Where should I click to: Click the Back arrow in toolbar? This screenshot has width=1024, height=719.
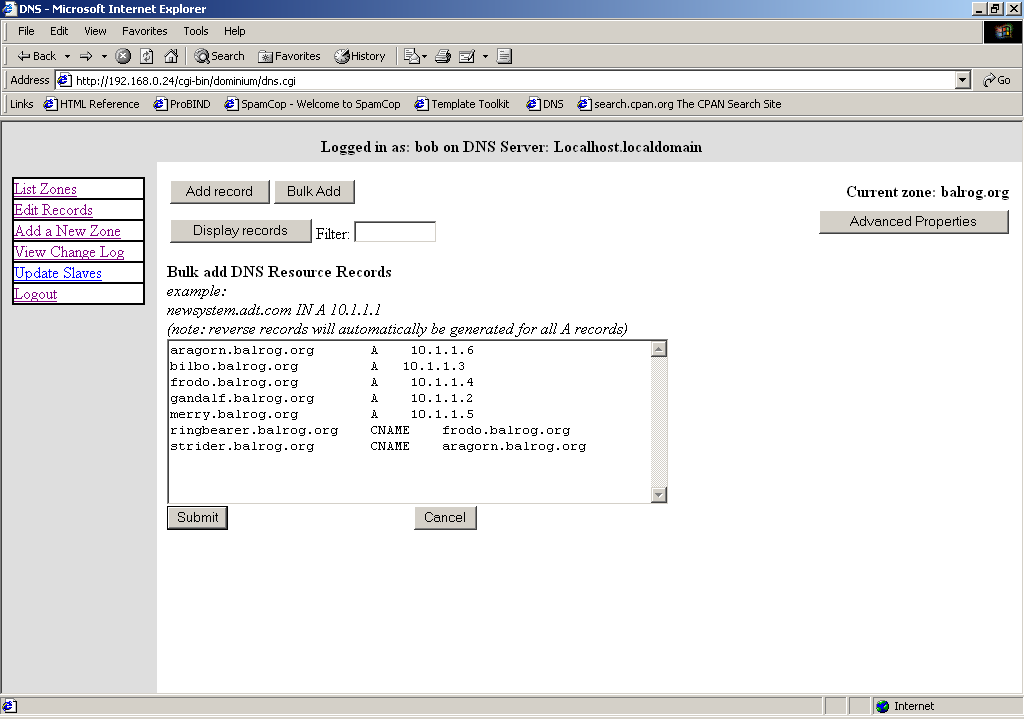pos(37,56)
